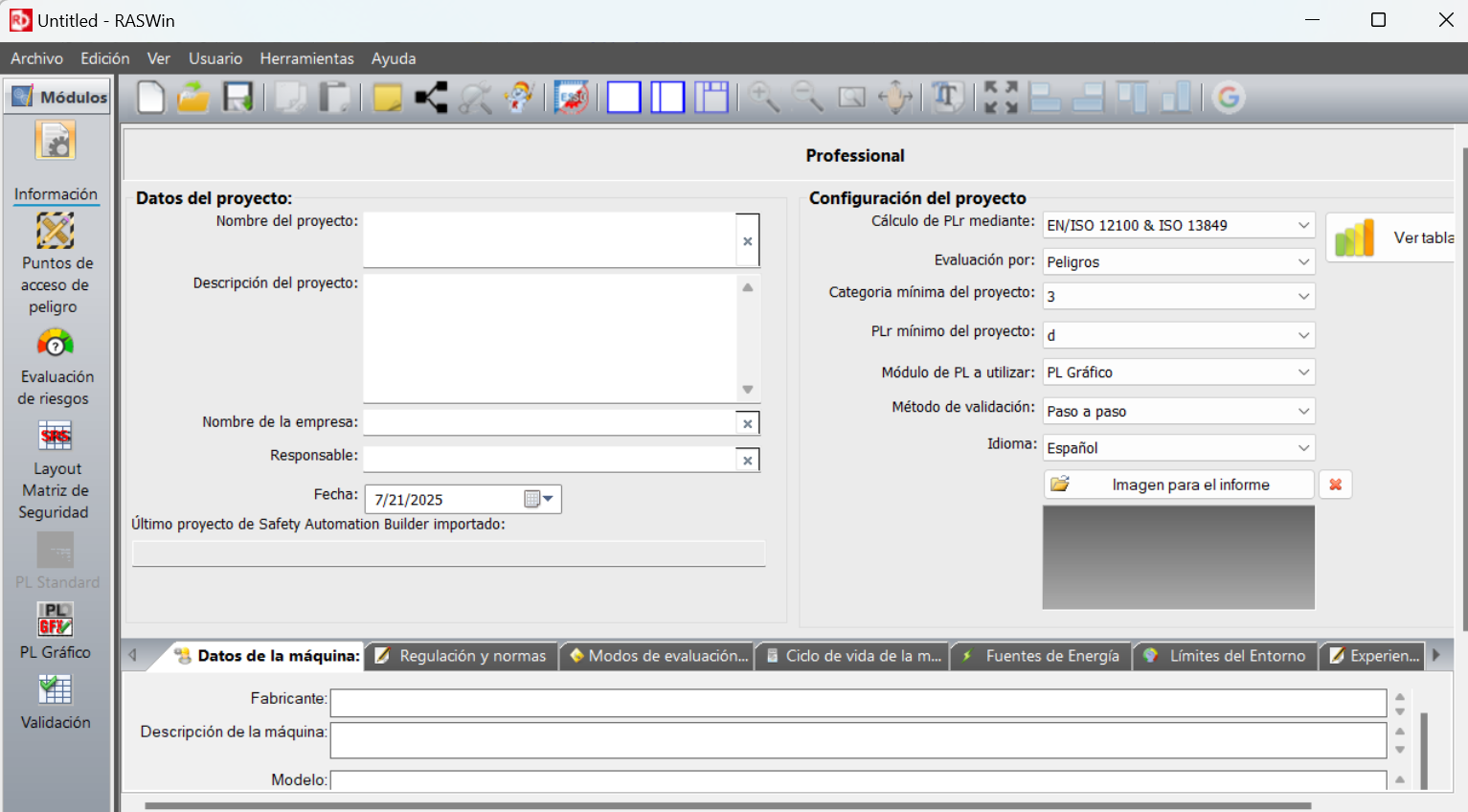Viewport: 1468px width, 812px height.
Task: Save the project with the floppy disk icon
Action: tap(237, 98)
